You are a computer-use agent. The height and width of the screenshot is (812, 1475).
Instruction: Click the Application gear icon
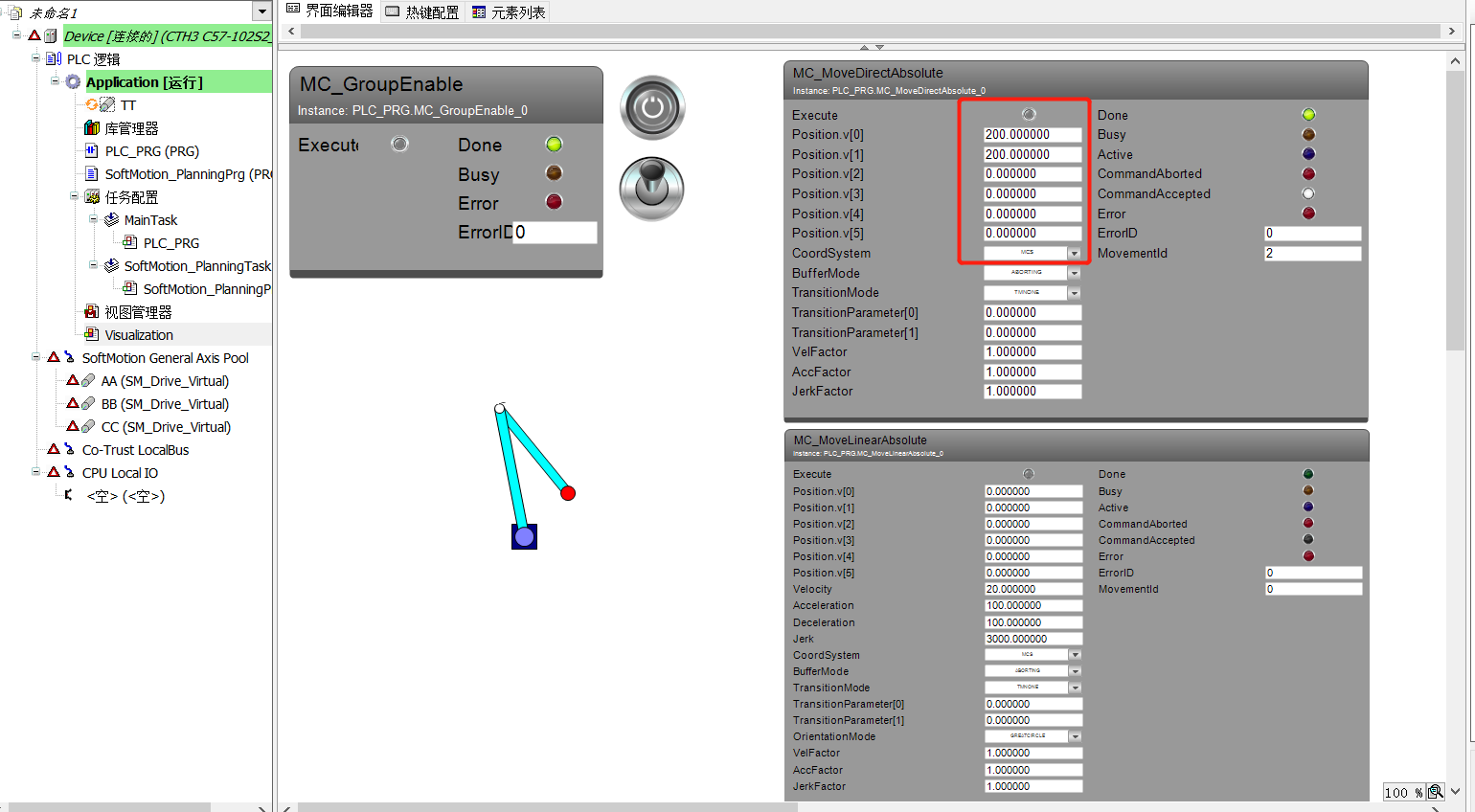tap(73, 82)
